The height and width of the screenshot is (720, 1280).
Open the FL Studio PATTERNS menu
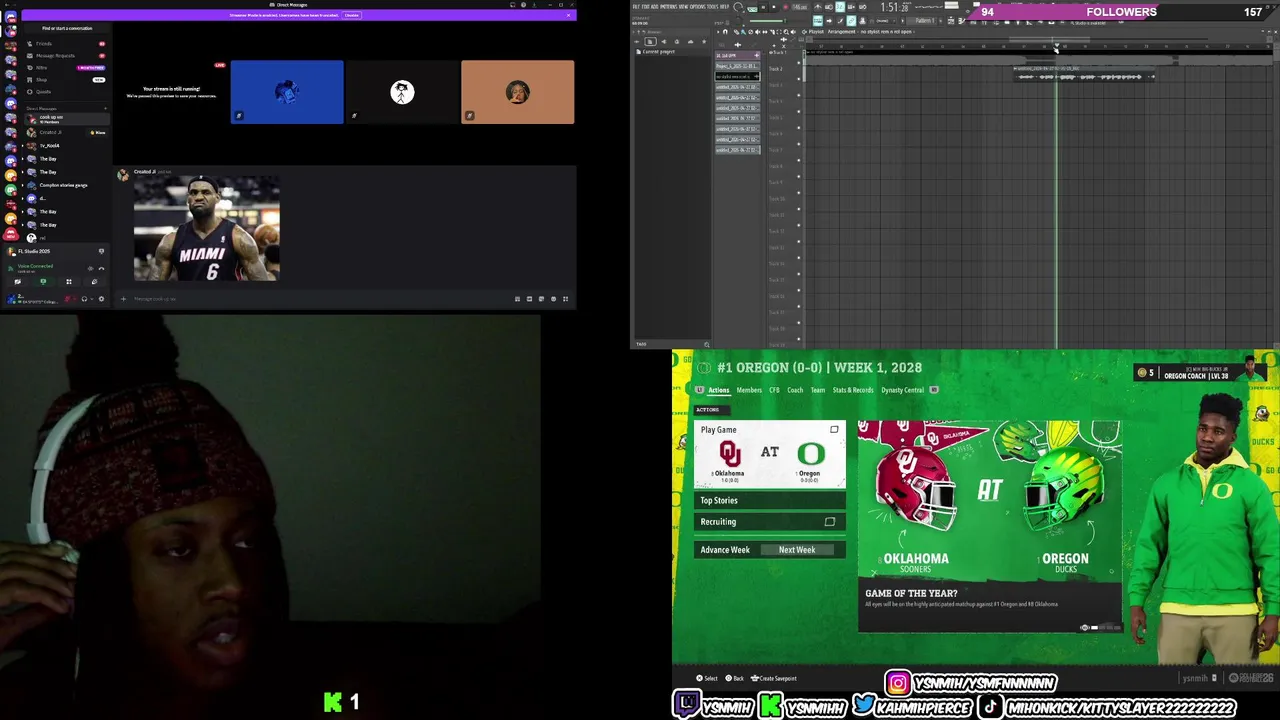click(669, 7)
